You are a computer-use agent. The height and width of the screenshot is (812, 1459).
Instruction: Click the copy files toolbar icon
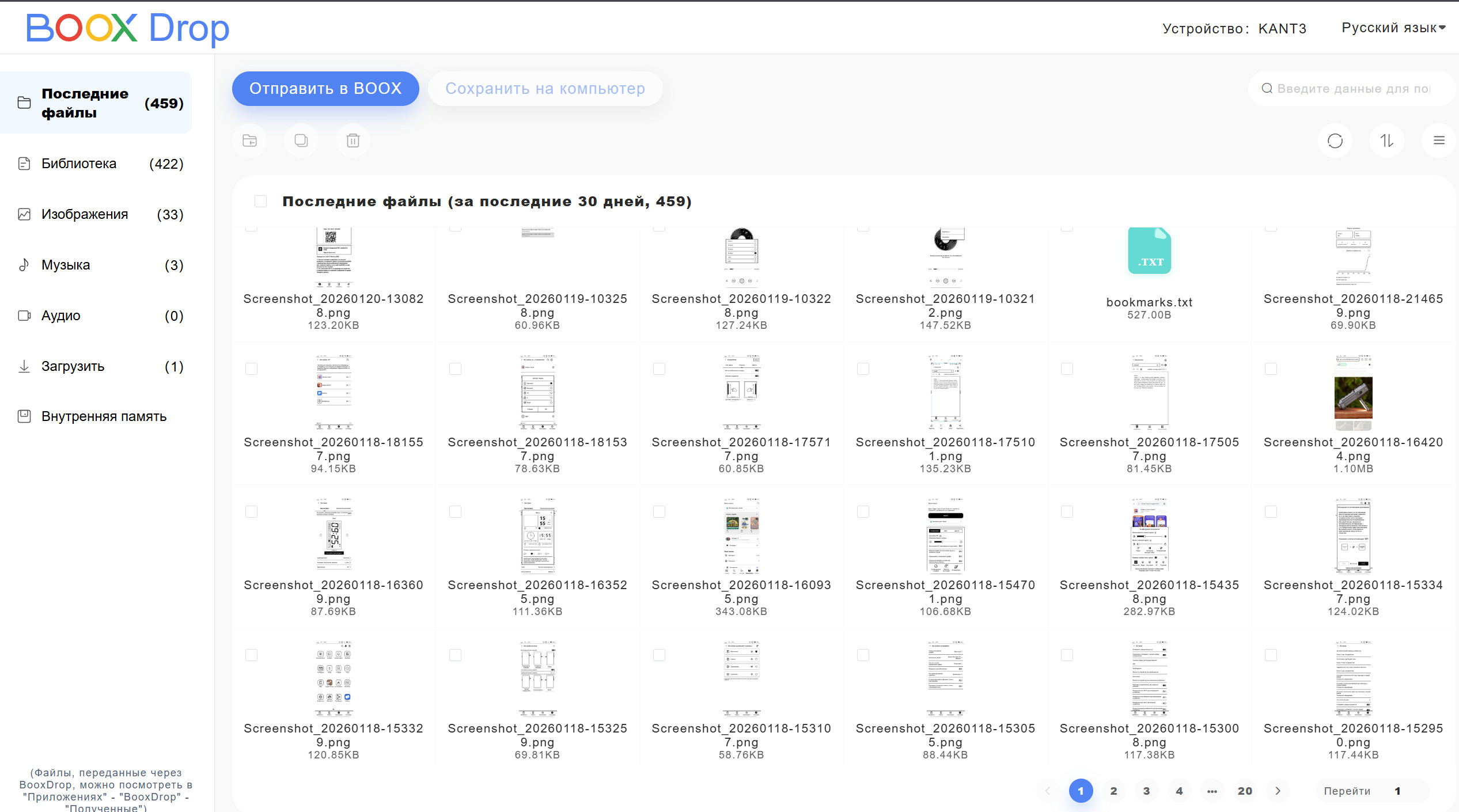[301, 141]
